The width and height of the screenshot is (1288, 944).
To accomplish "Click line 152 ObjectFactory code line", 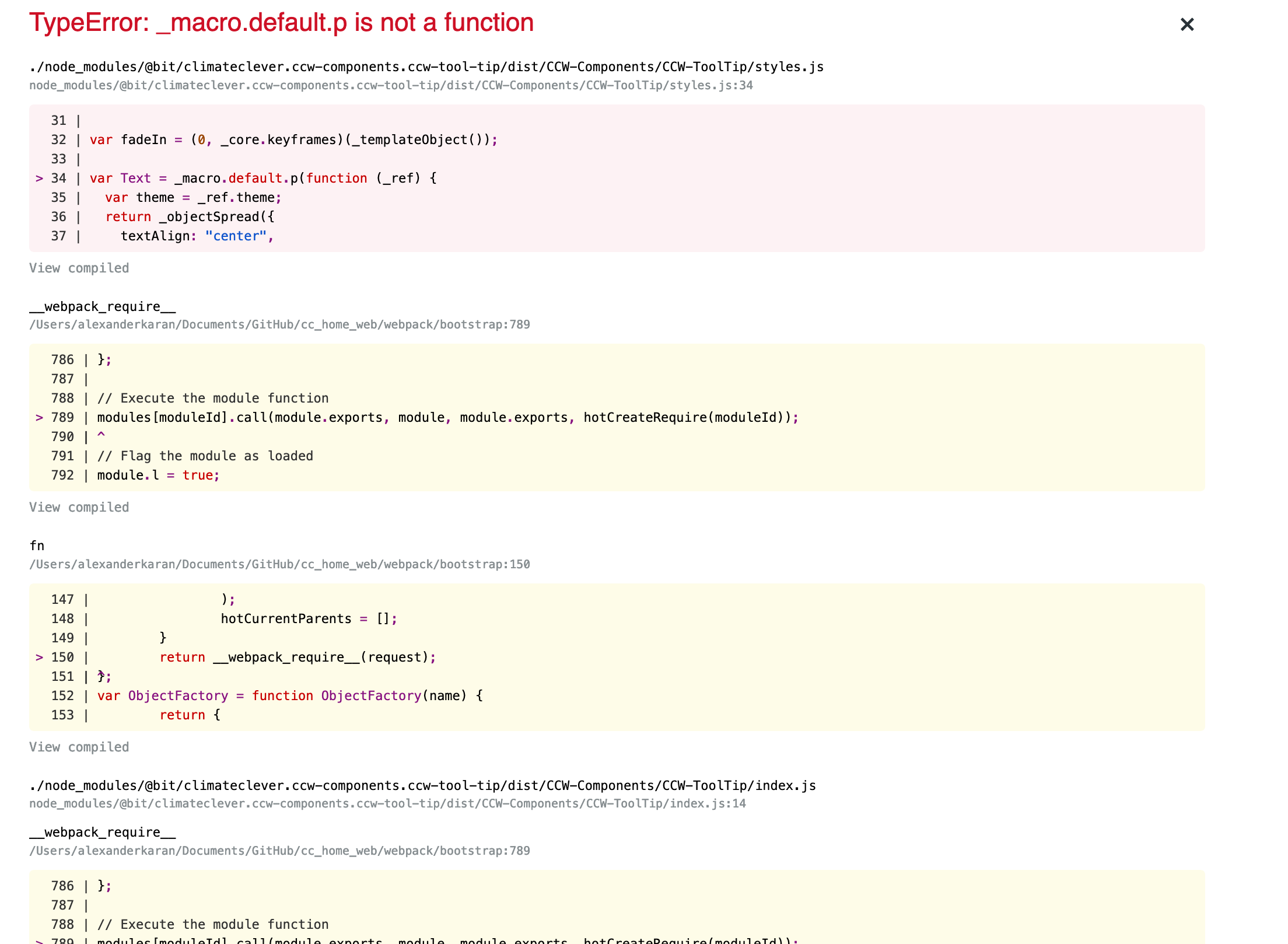I will click(x=289, y=695).
